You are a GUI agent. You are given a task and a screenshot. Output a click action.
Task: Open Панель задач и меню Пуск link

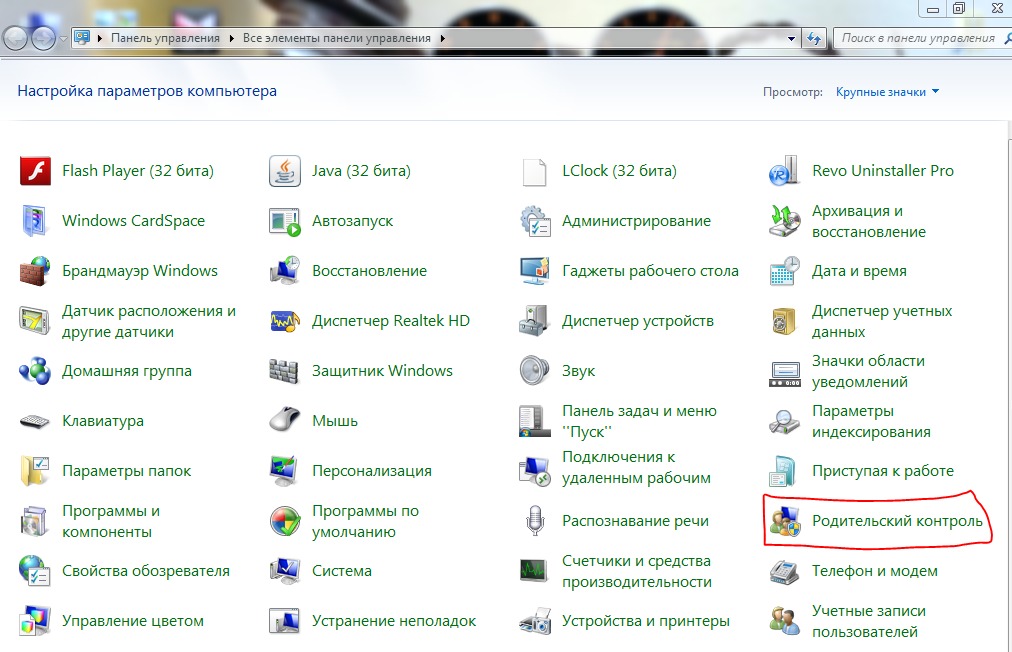click(640, 422)
